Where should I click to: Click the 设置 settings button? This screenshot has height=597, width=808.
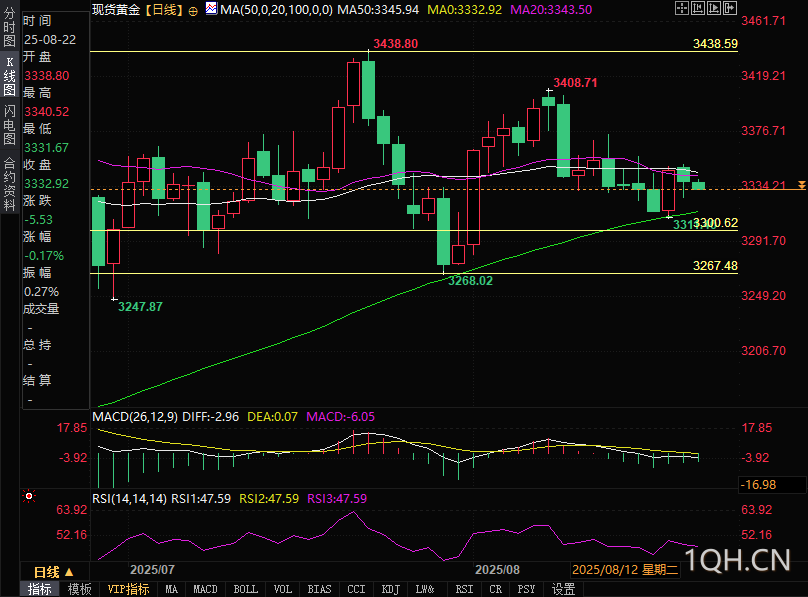563,589
